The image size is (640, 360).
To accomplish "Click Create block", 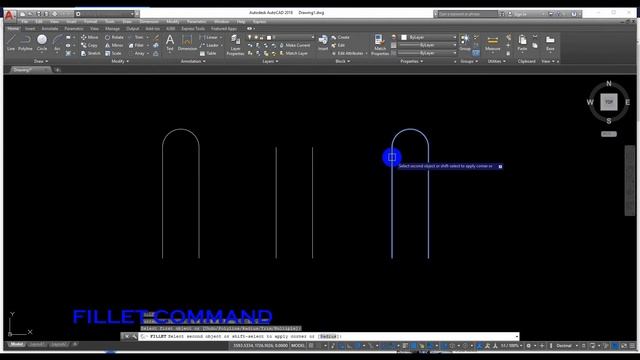I will [340, 37].
